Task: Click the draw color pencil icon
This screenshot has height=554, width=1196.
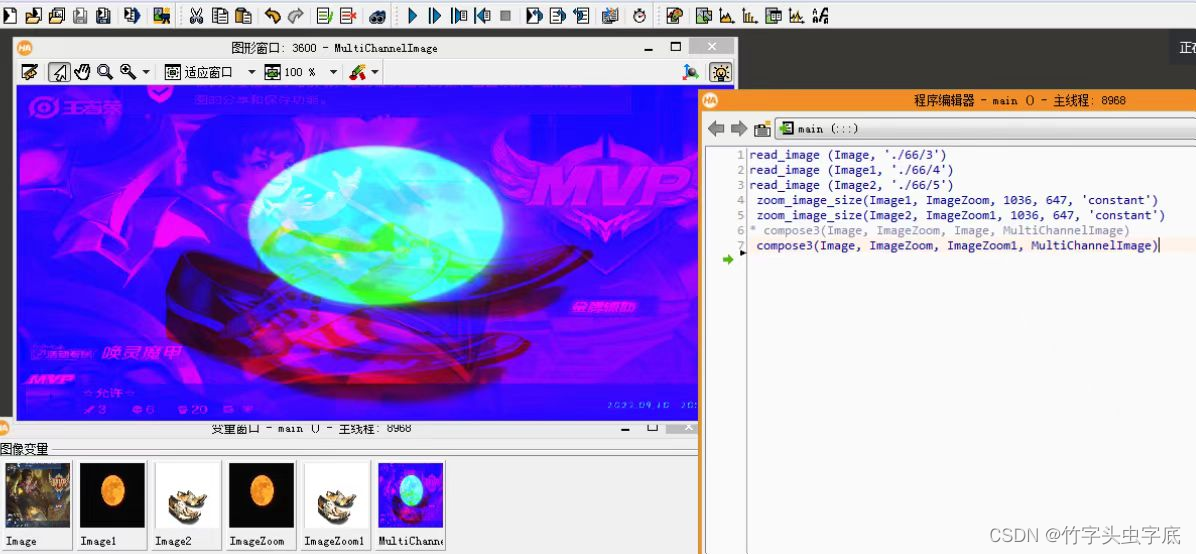Action: (357, 72)
